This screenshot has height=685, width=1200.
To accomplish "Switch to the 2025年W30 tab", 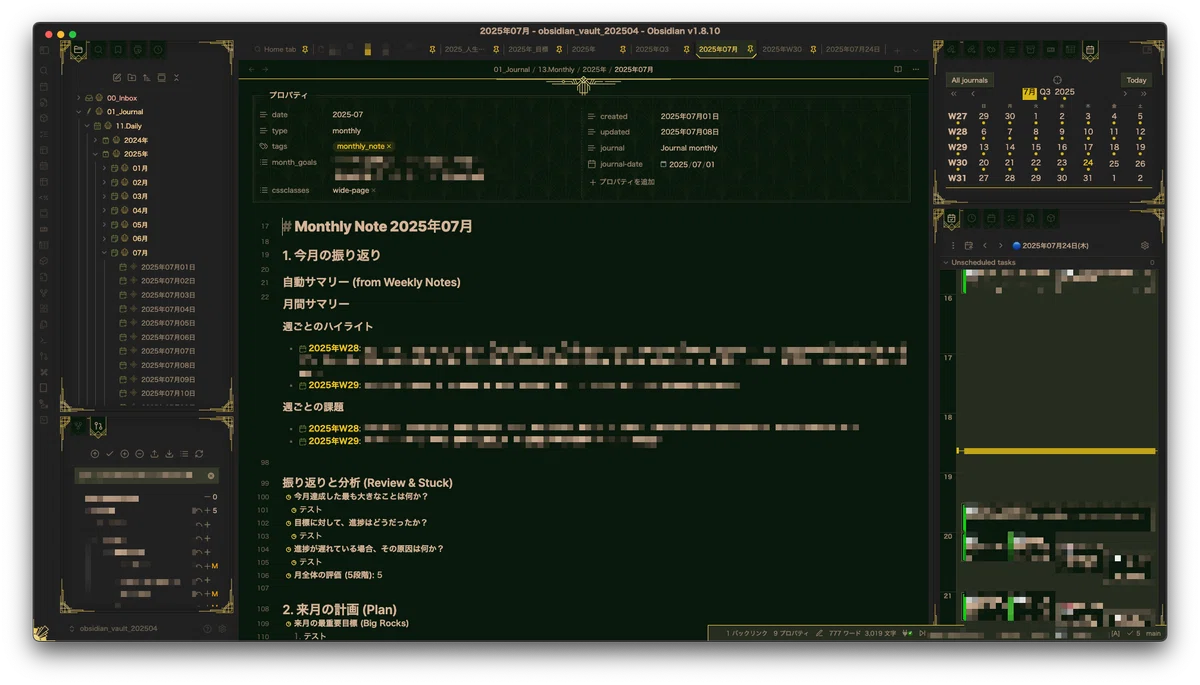I will click(x=781, y=49).
